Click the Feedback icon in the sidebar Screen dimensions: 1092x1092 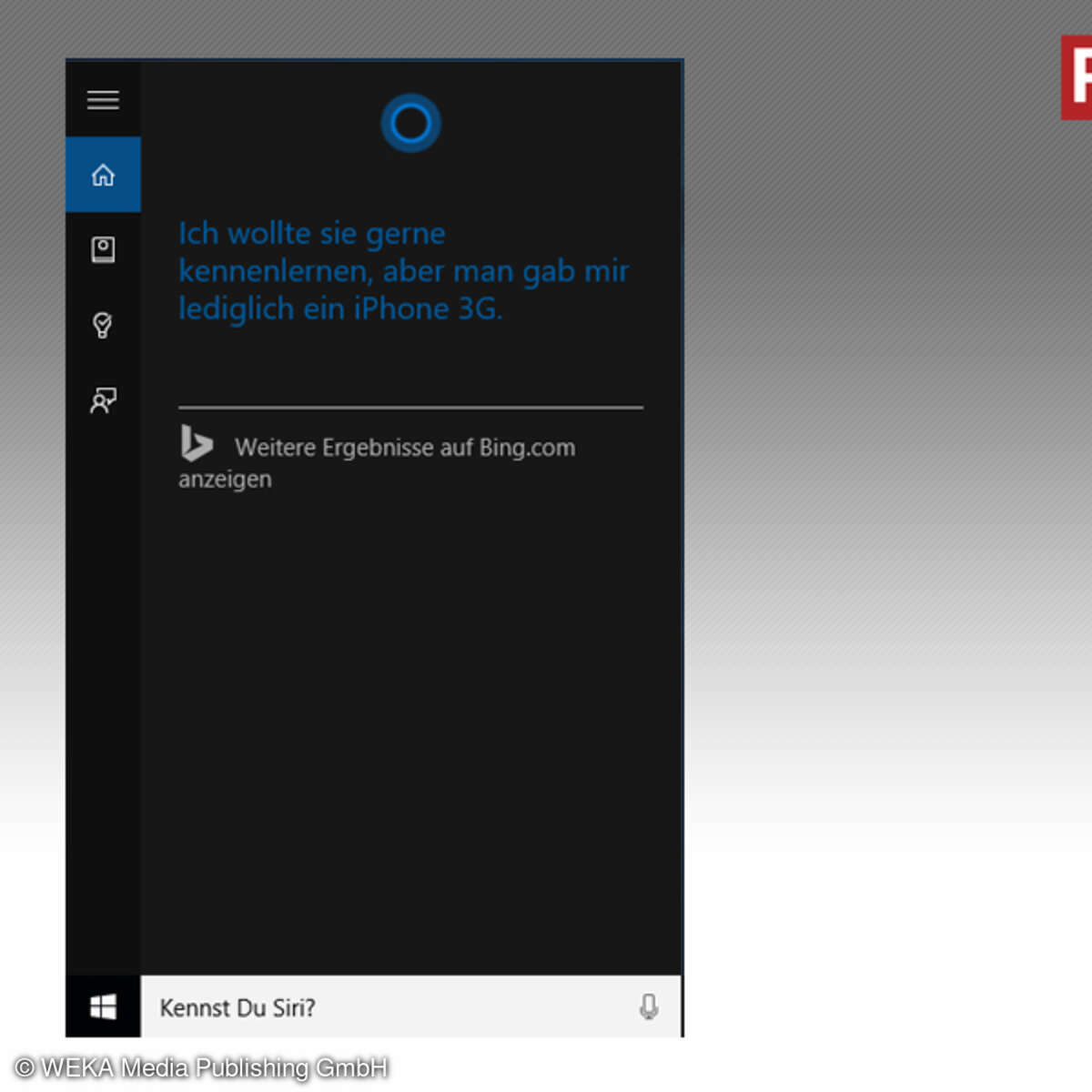click(x=103, y=400)
